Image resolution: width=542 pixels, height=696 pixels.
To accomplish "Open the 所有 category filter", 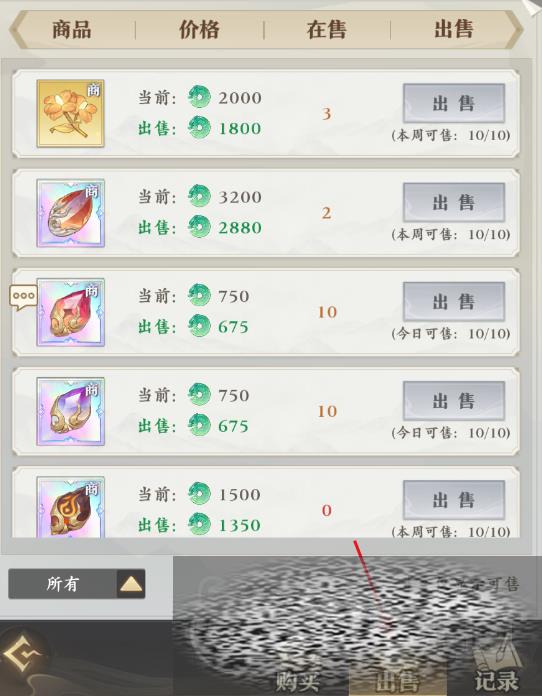I will [76, 584].
